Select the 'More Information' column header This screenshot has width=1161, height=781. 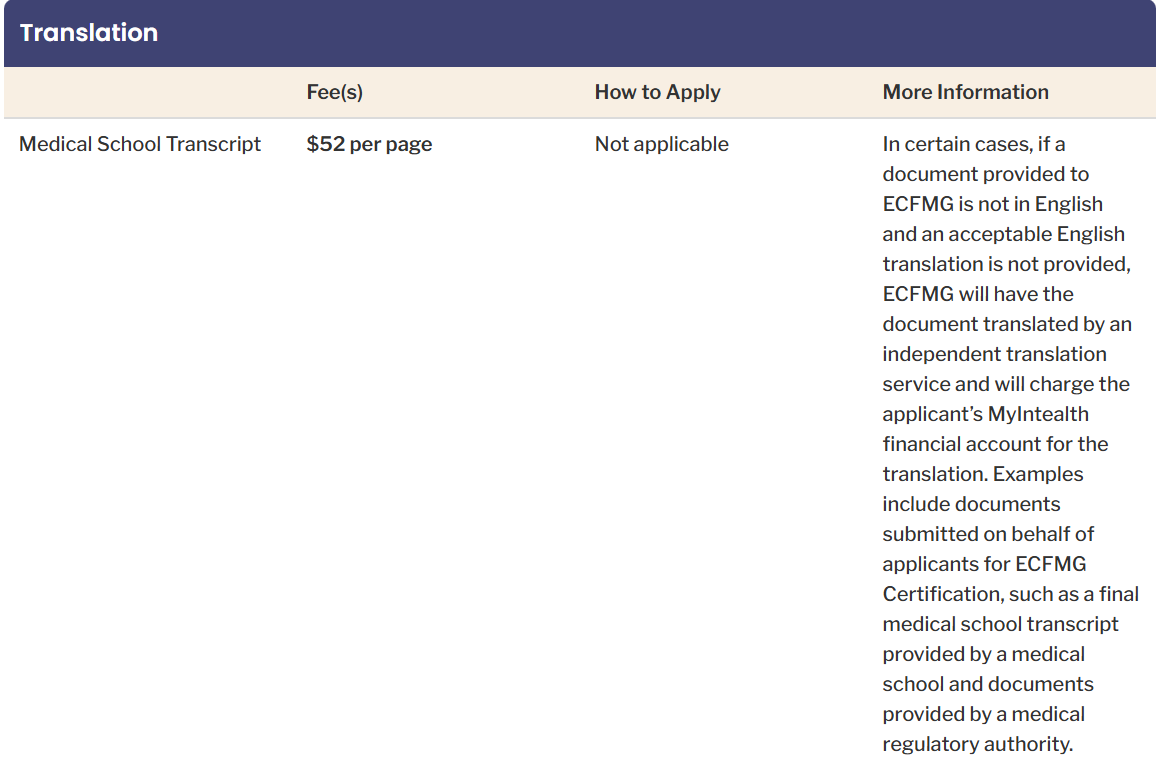pyautogui.click(x=965, y=92)
